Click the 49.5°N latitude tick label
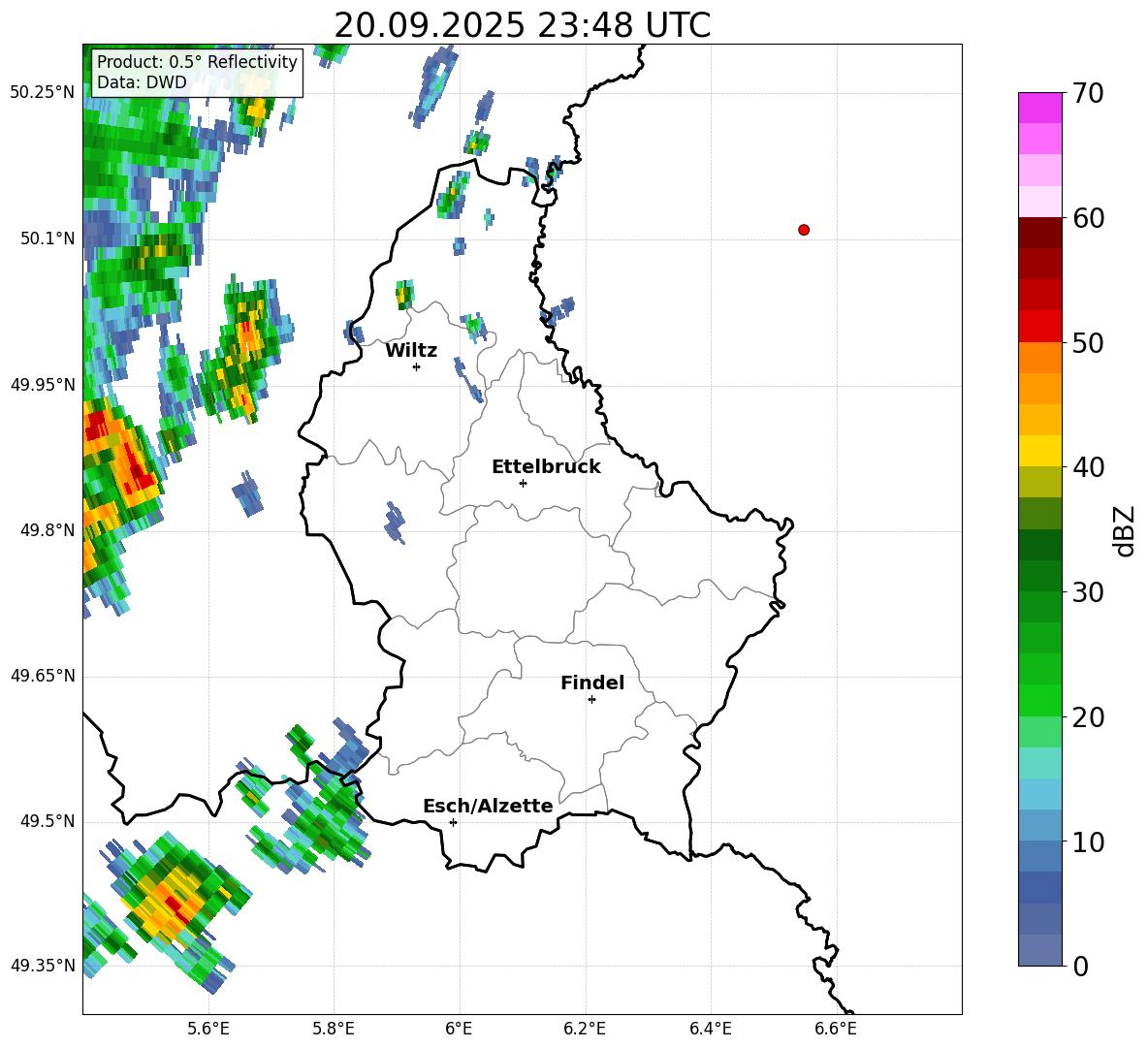The height and width of the screenshot is (1048, 1148). (48, 821)
